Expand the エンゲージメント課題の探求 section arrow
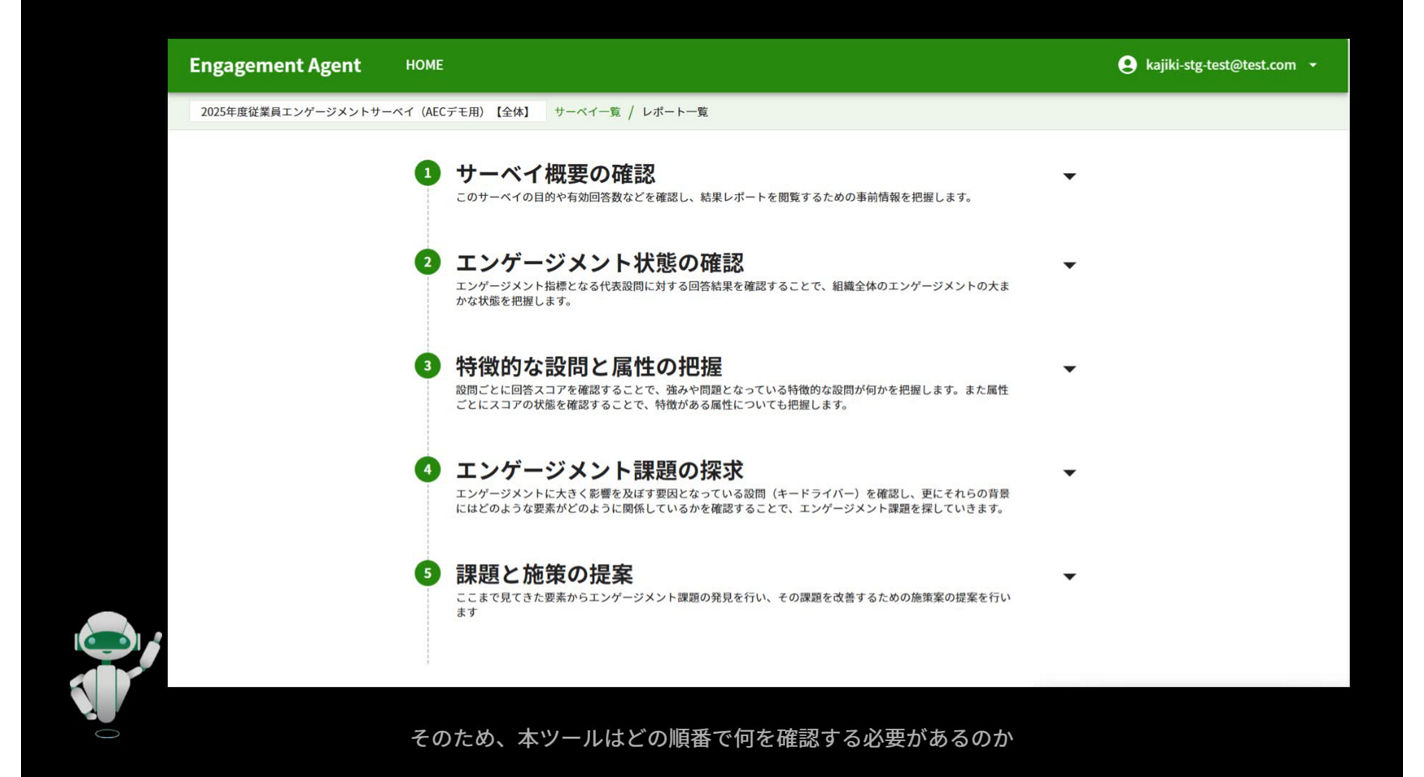The height and width of the screenshot is (777, 1424). point(1069,473)
